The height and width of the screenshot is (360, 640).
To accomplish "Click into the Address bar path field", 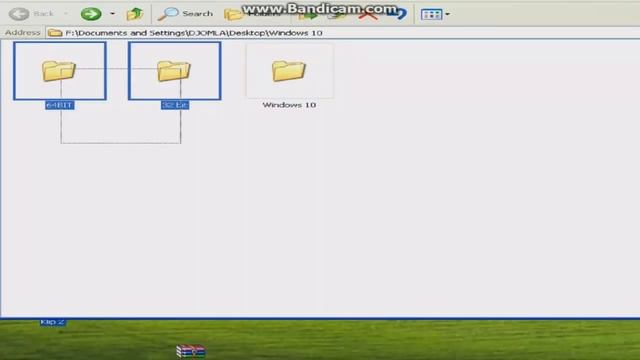I will coord(343,33).
